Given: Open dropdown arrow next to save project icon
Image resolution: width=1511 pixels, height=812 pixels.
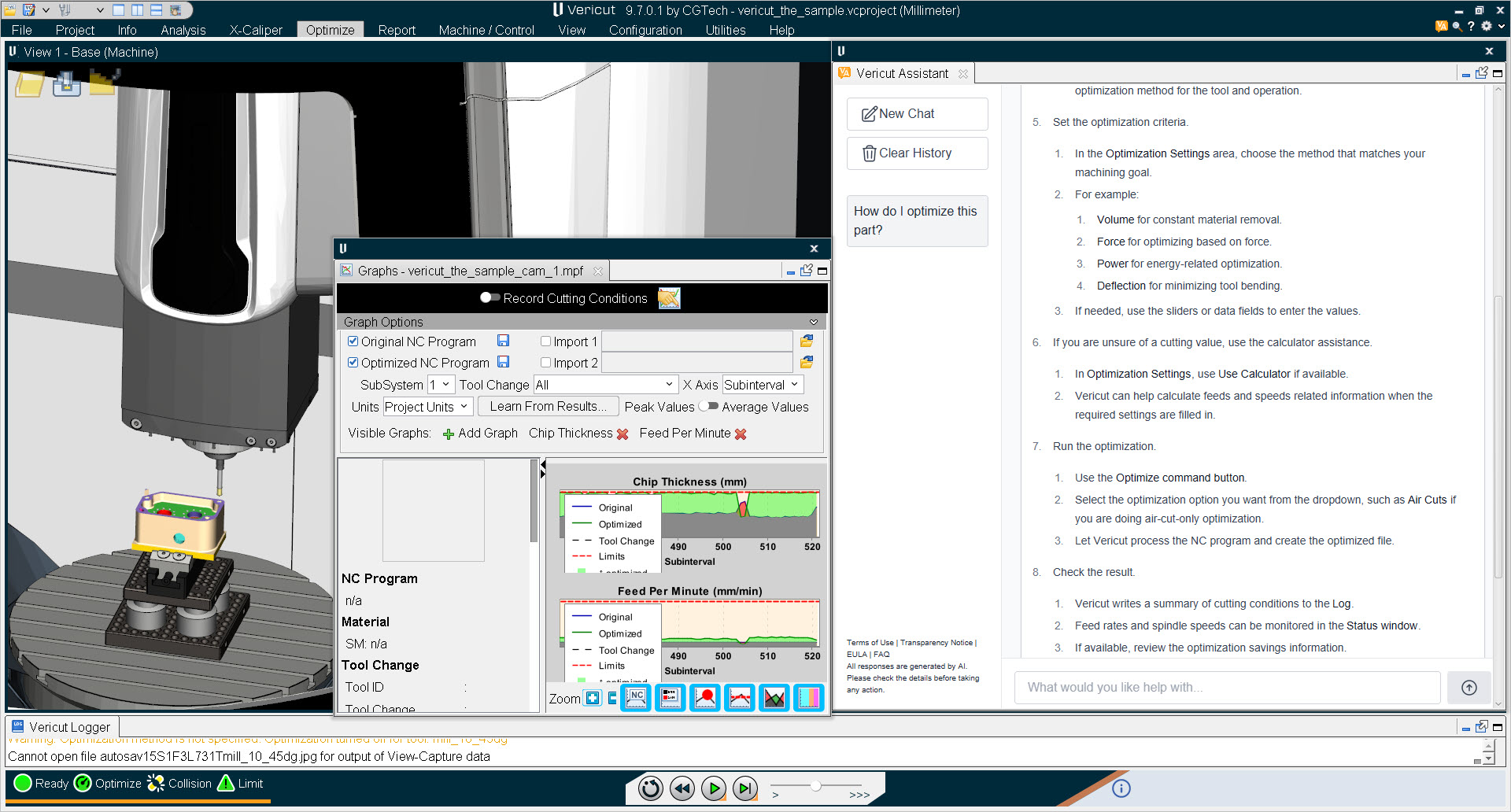Looking at the screenshot, I should point(46,10).
